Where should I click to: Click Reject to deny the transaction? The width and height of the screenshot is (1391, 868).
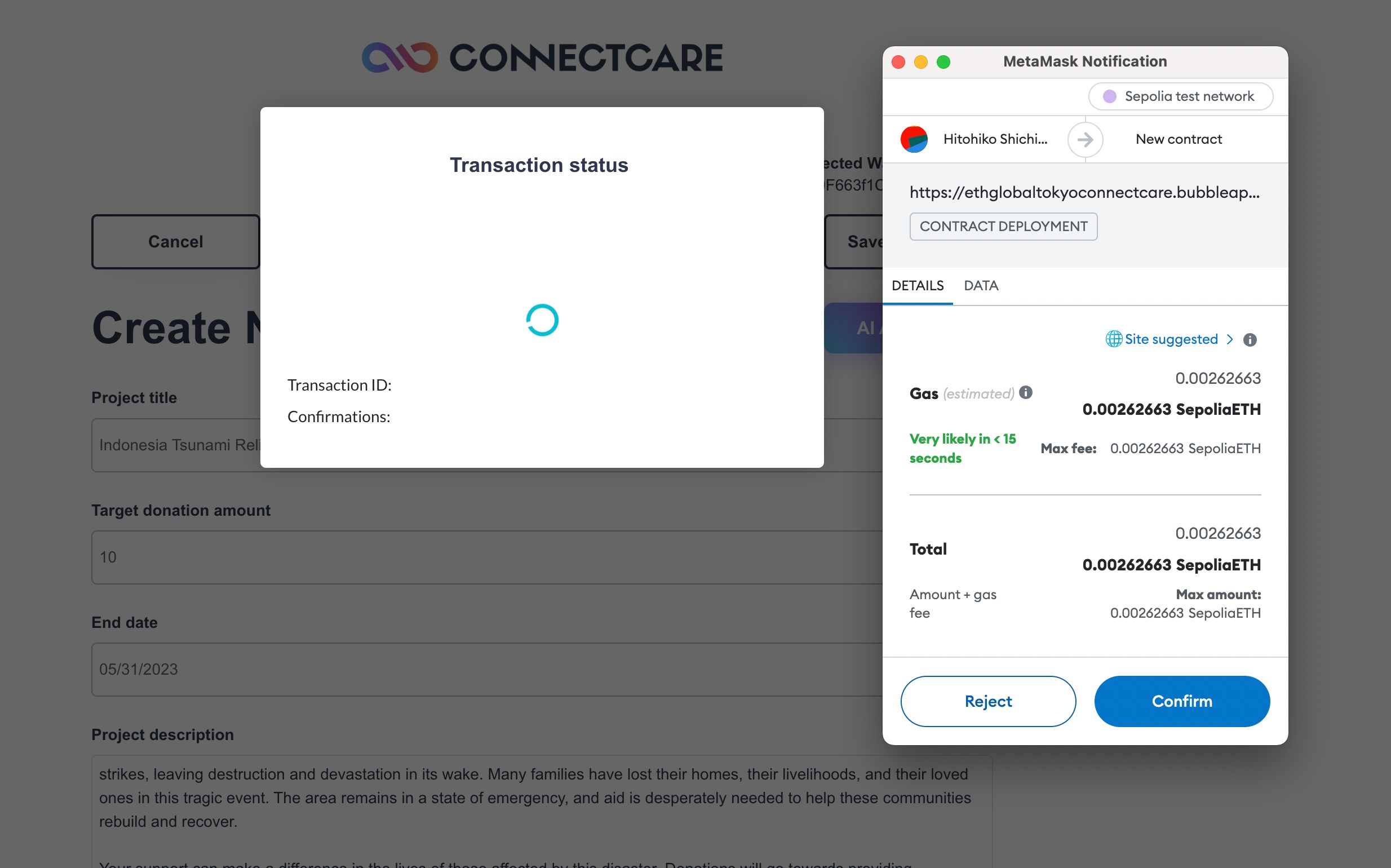tap(987, 701)
